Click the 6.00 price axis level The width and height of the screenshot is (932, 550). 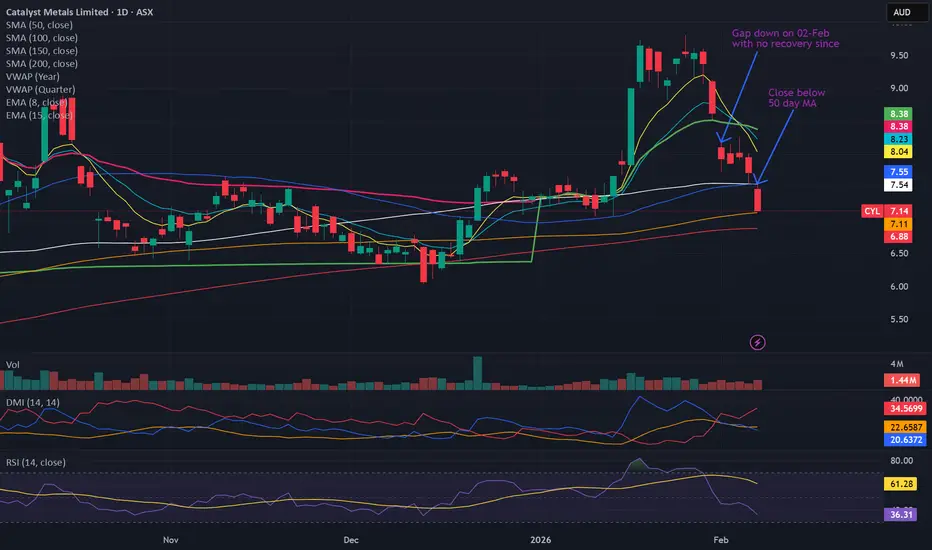(899, 287)
